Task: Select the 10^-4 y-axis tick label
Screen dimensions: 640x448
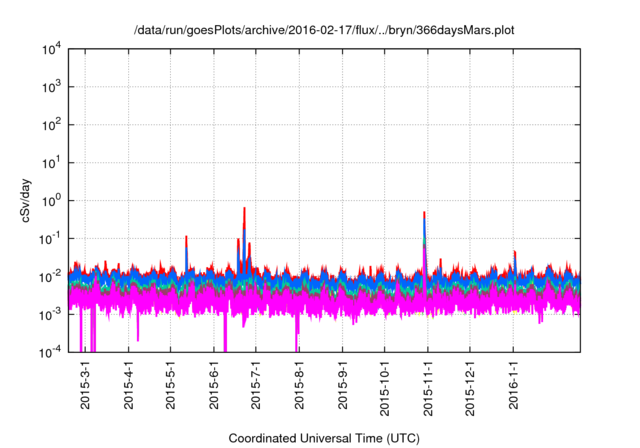Action: click(52, 351)
